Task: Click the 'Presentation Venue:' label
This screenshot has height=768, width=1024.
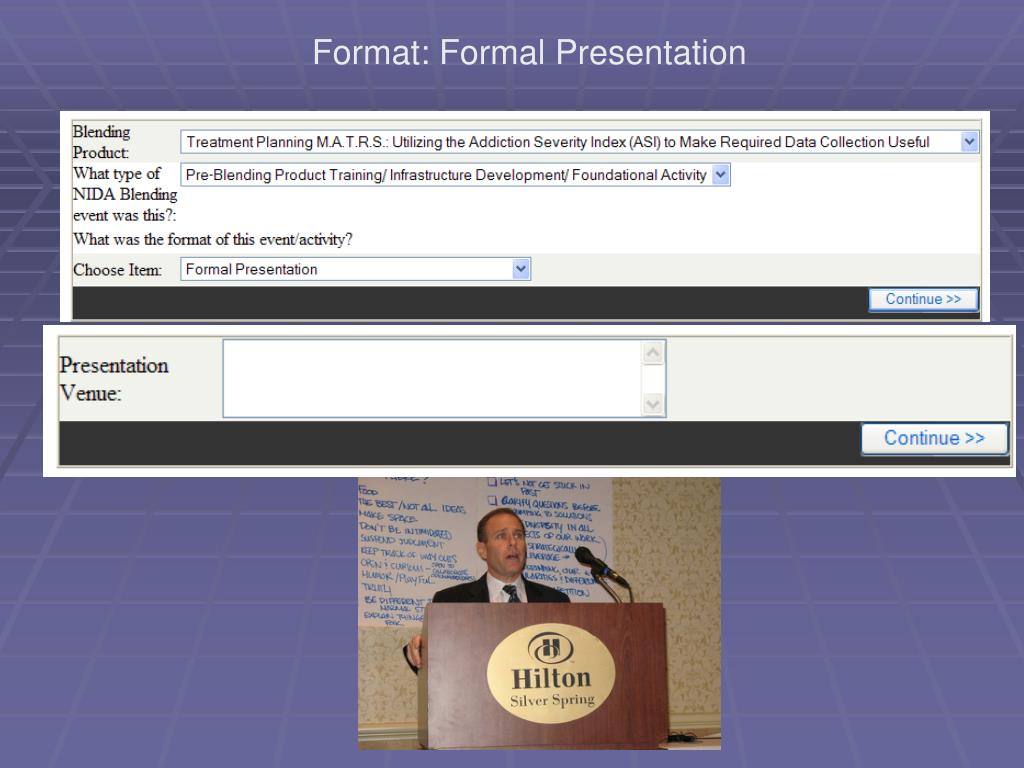Action: point(114,379)
